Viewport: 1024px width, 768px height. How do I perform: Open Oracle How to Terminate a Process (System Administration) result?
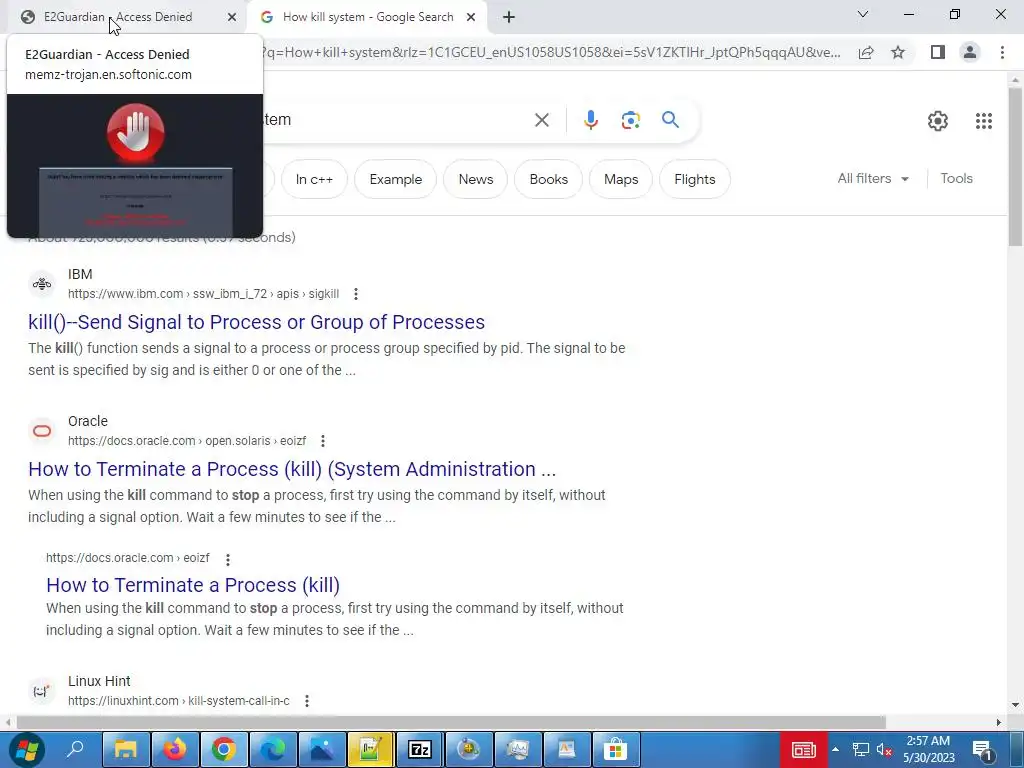click(292, 469)
